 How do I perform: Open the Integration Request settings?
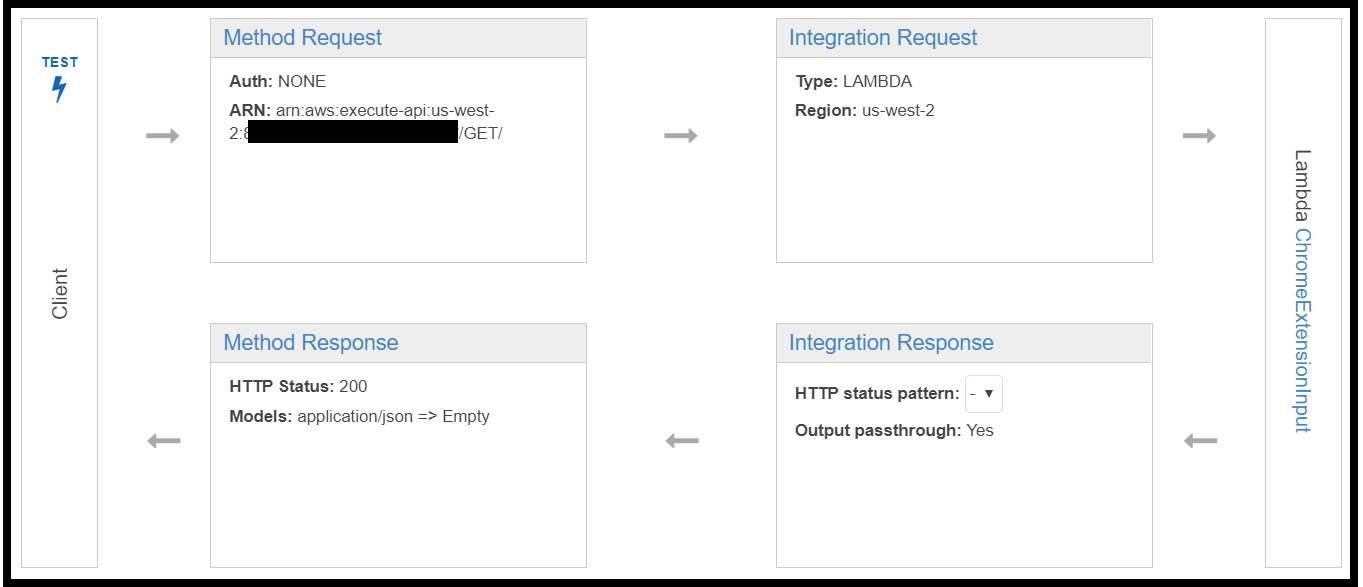tap(883, 38)
